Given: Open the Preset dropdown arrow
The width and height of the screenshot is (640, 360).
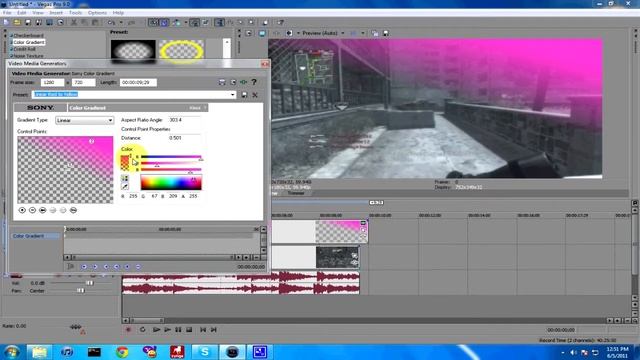Looking at the screenshot, I should click(x=232, y=95).
